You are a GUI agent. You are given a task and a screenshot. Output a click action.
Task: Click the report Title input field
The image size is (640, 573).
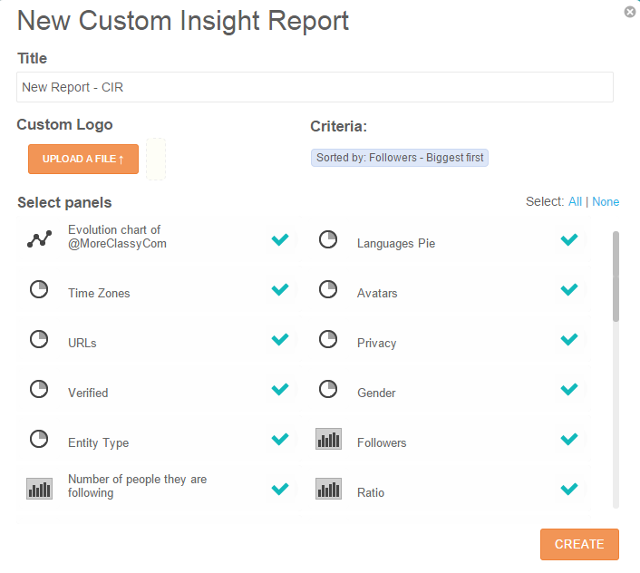tap(315, 87)
